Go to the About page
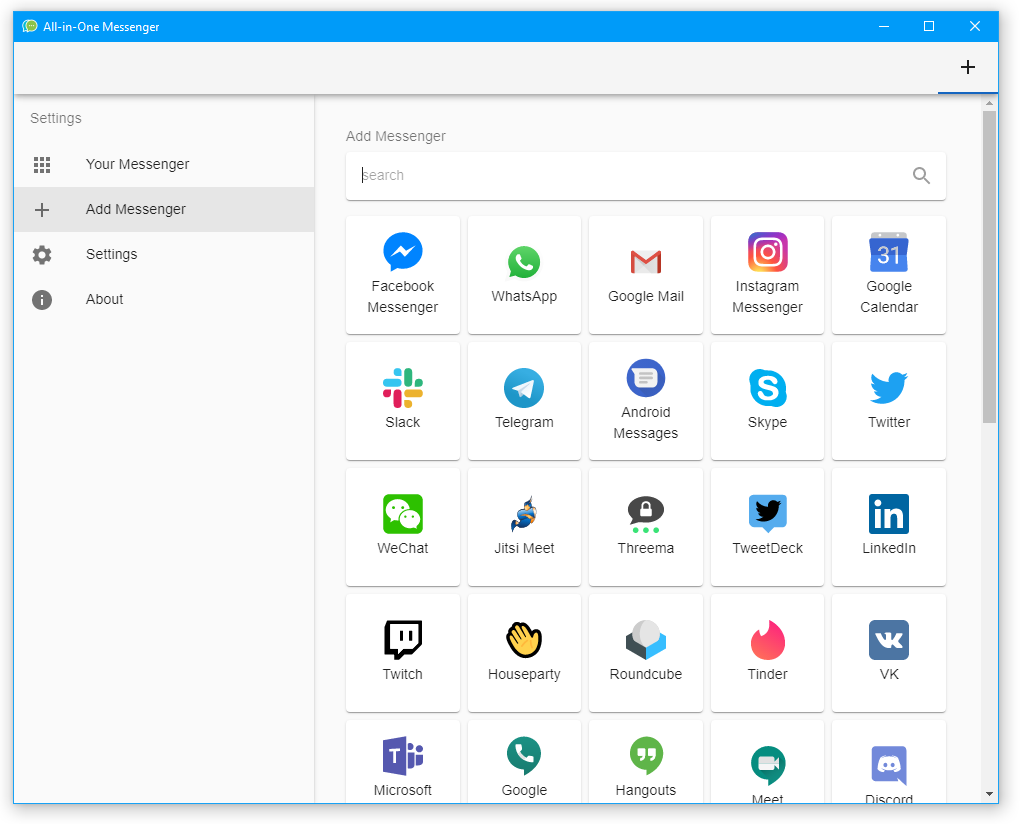The image size is (1022, 824). click(x=105, y=299)
